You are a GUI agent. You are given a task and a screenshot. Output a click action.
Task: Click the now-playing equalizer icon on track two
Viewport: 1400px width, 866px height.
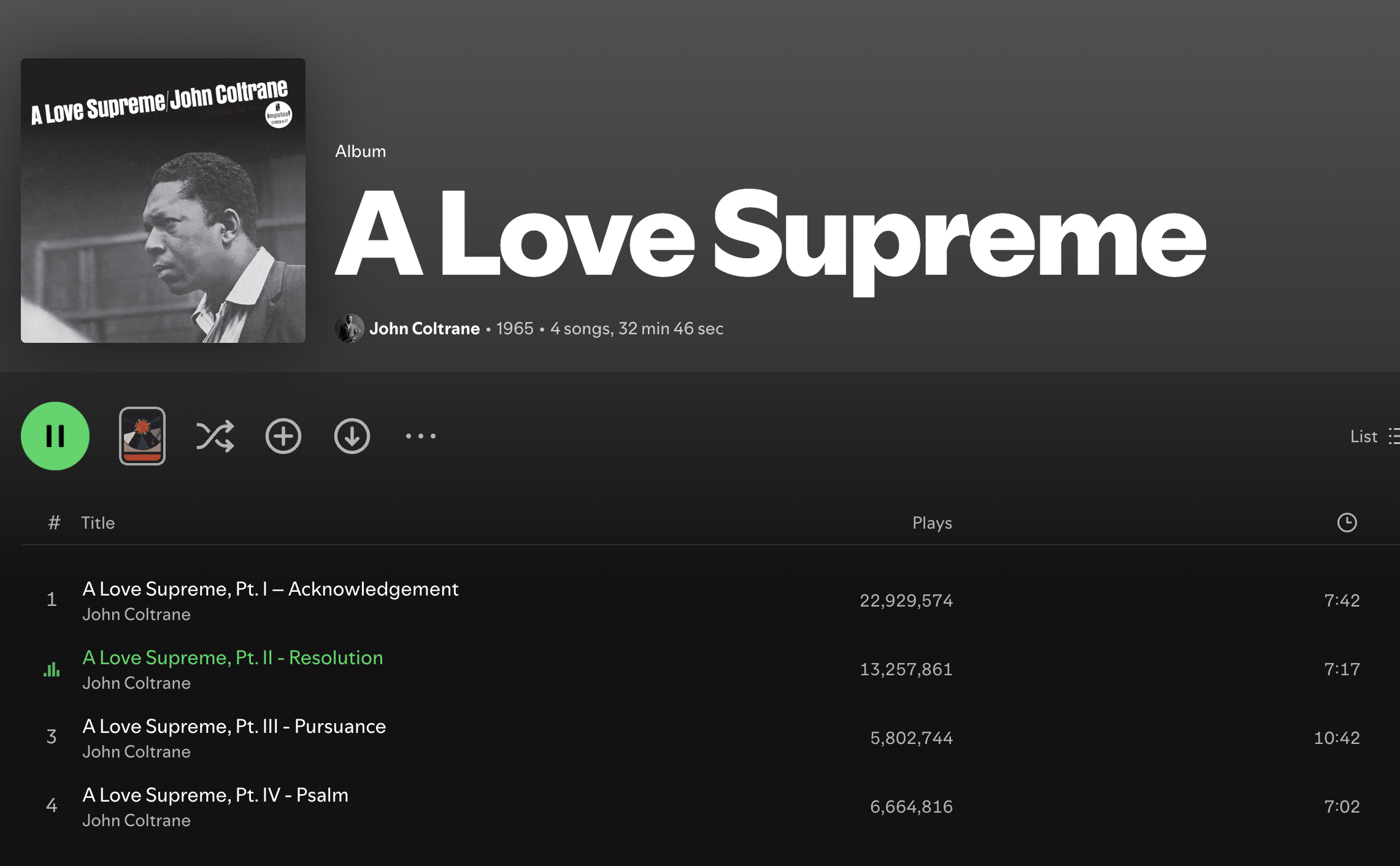(52, 669)
